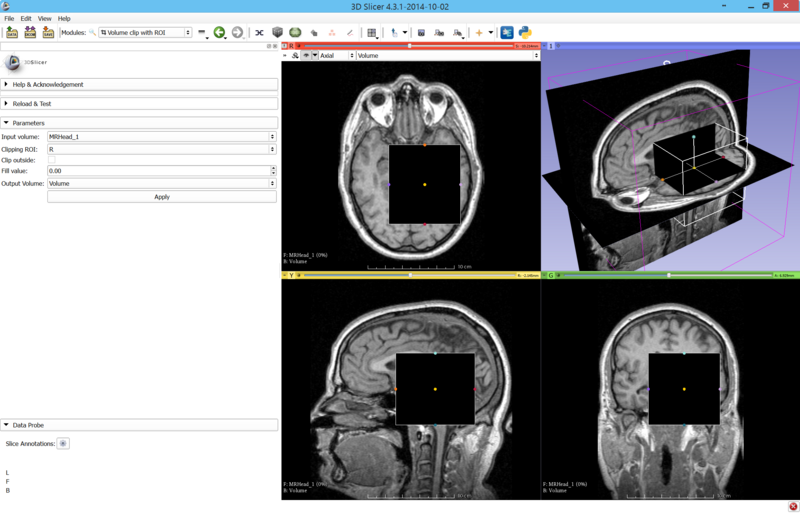Adjust the red slice offset slider

coord(408,46)
